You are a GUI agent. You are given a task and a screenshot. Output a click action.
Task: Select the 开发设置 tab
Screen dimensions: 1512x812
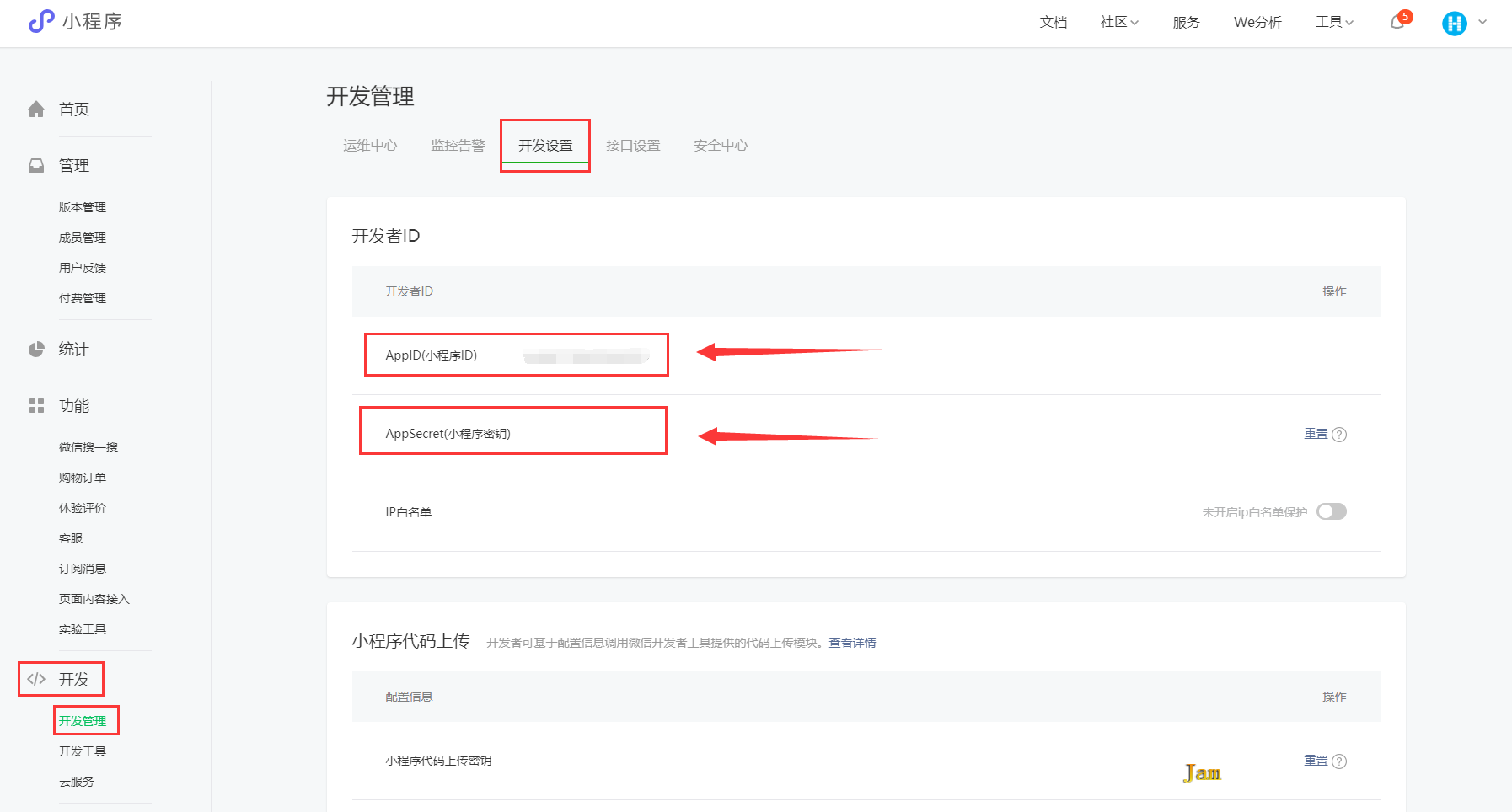pos(545,146)
